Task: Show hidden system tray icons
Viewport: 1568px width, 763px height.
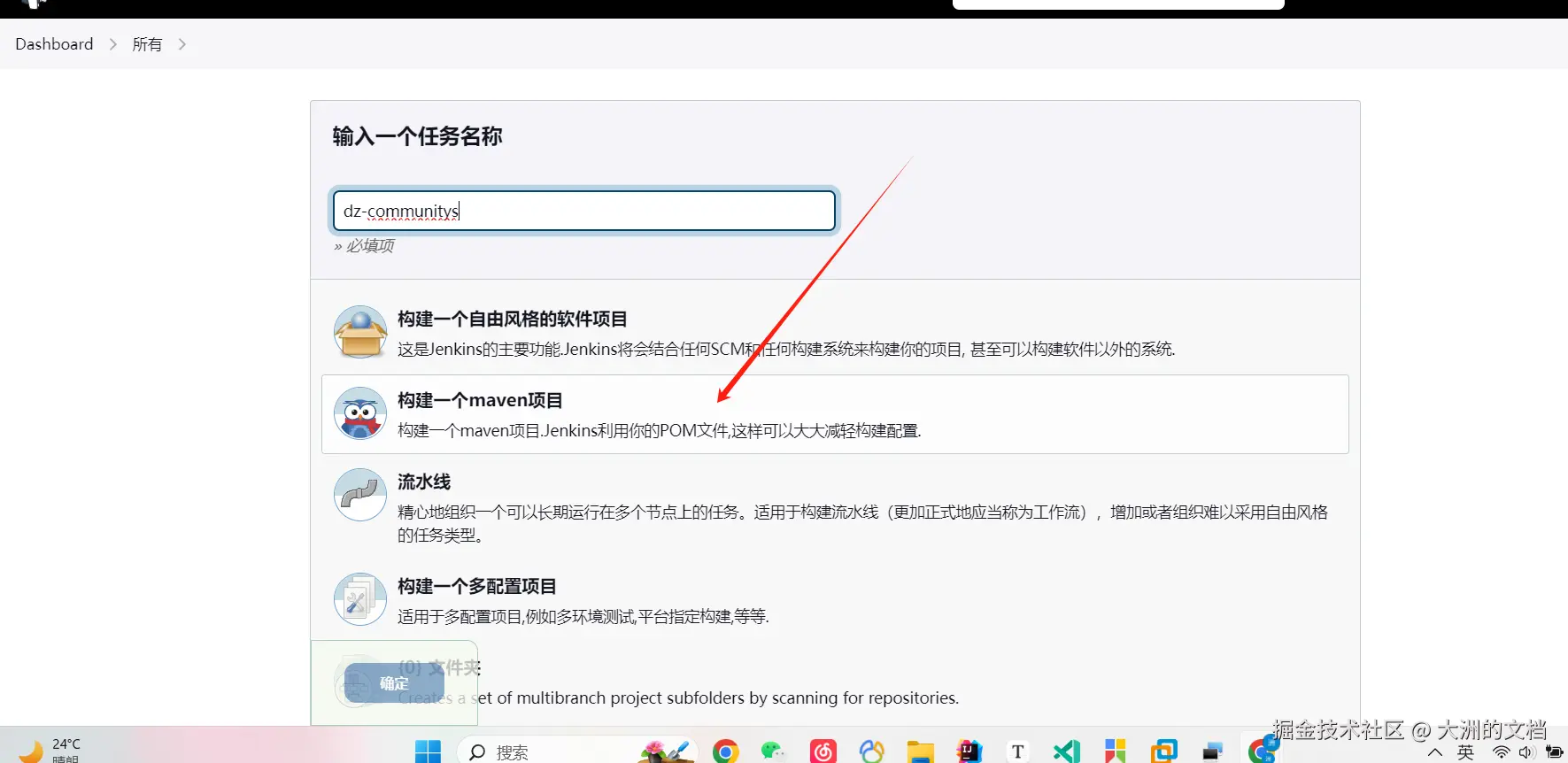Action: [x=1435, y=752]
